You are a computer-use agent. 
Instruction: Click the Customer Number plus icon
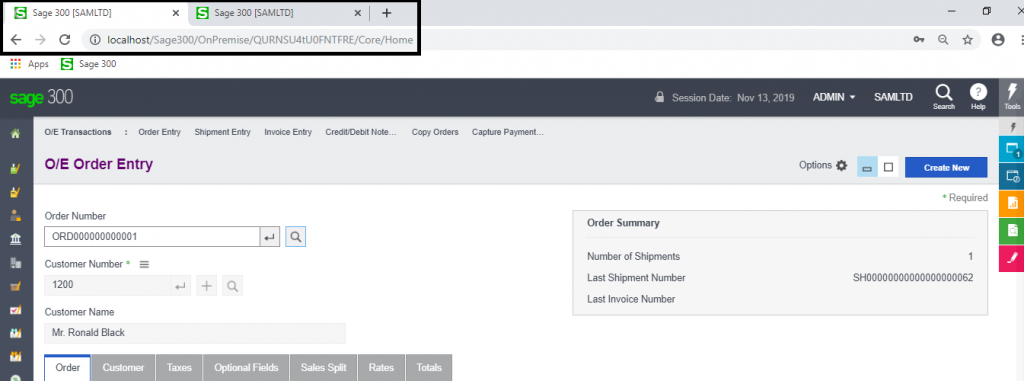pos(206,286)
